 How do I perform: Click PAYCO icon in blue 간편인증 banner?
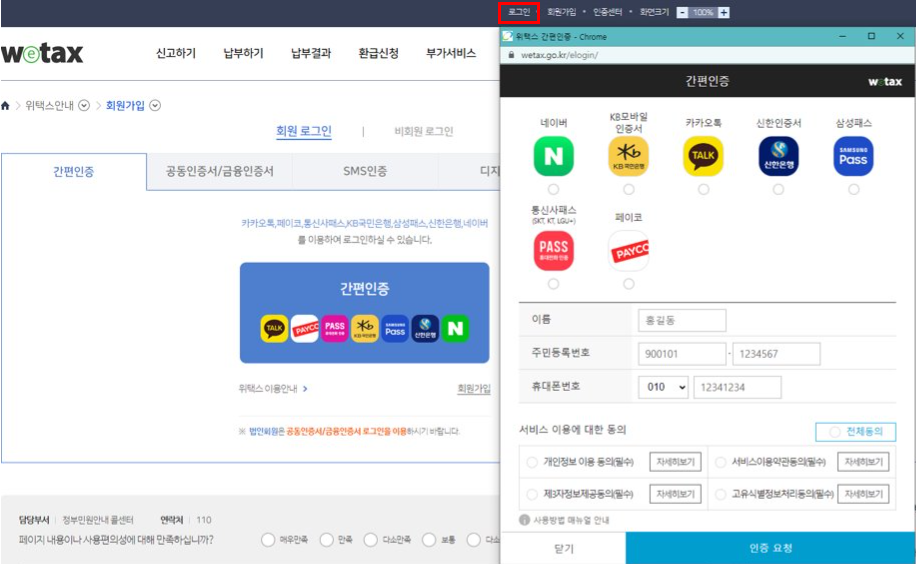click(x=304, y=328)
